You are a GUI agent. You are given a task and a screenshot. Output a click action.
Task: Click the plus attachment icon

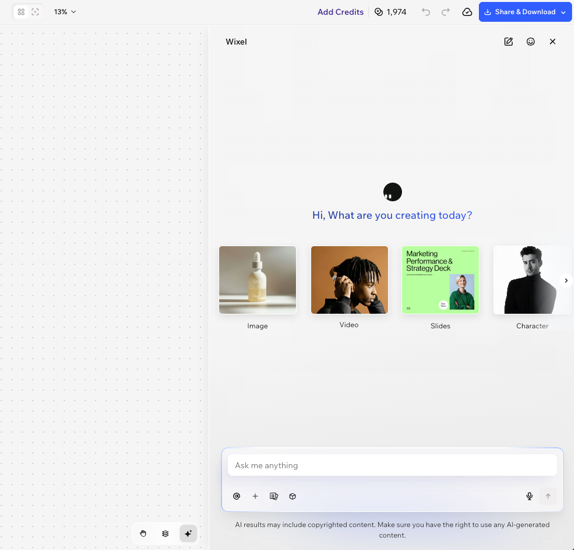(255, 496)
